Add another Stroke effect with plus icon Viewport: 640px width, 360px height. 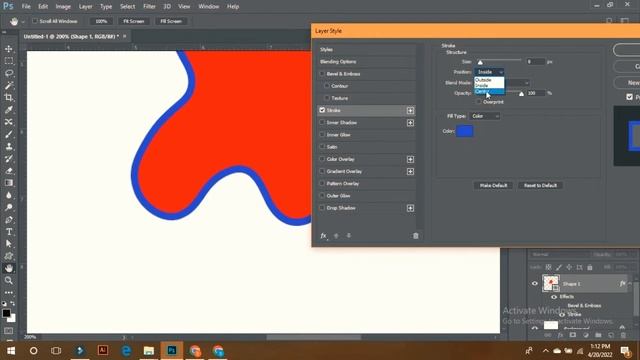[410, 110]
